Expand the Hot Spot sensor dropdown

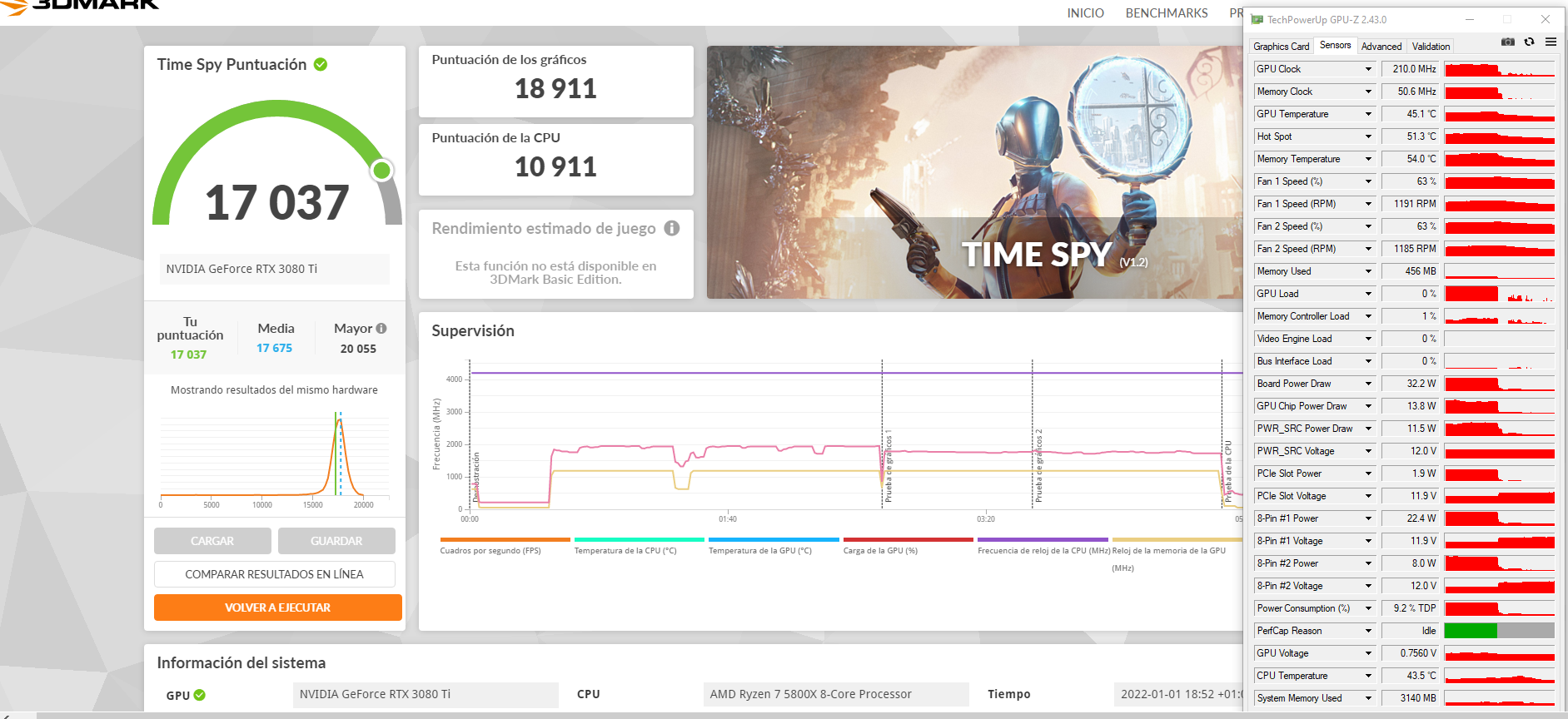tap(1368, 136)
